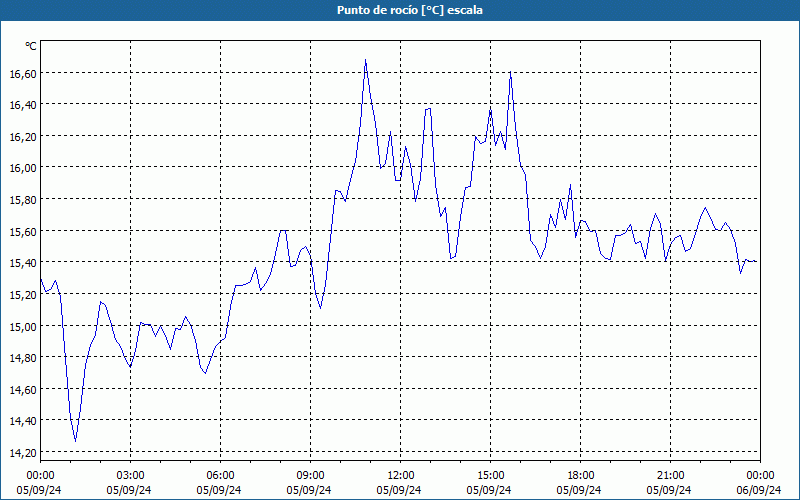
Task: Click the 09:00 time axis label
Action: click(x=311, y=476)
